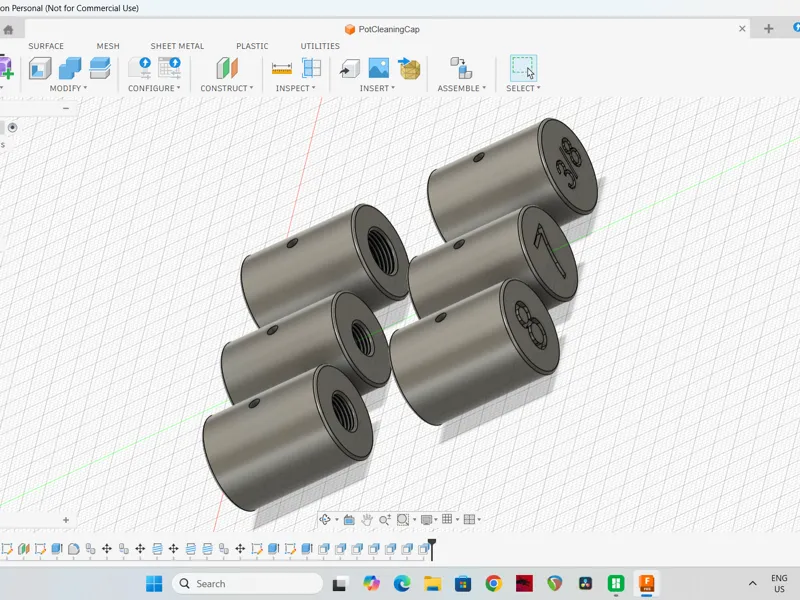800x600 pixels.
Task: Expand the comments panel plus button
Action: [x=66, y=520]
